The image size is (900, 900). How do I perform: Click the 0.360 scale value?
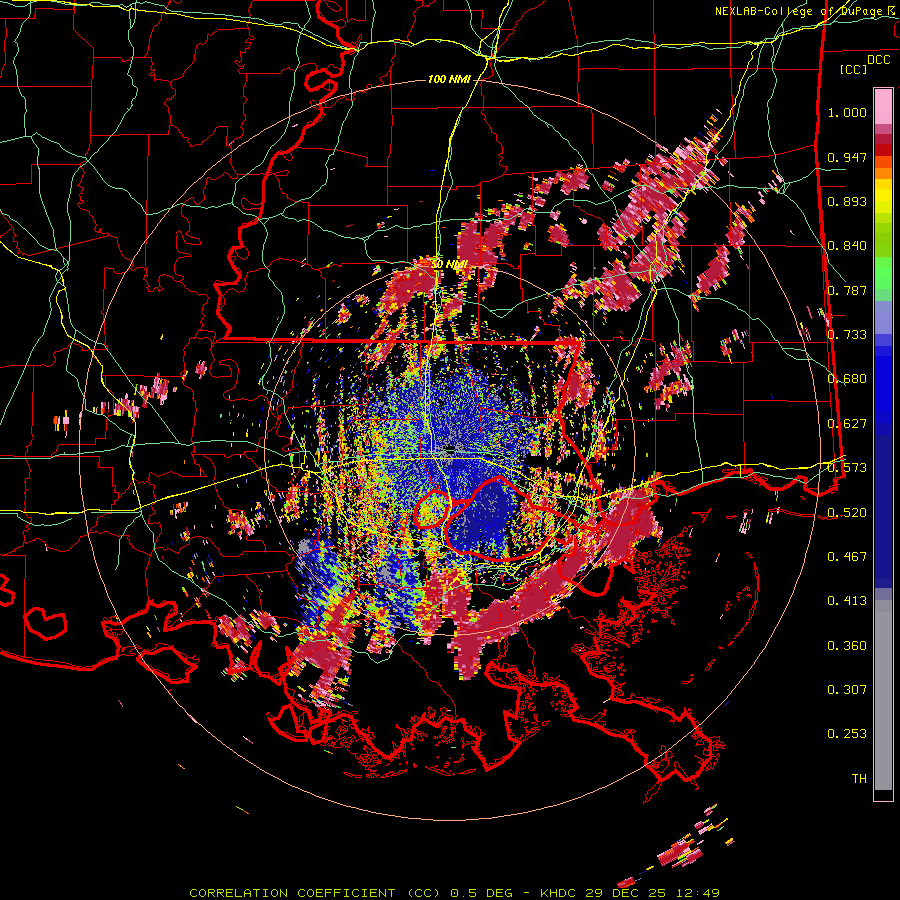pyautogui.click(x=847, y=645)
